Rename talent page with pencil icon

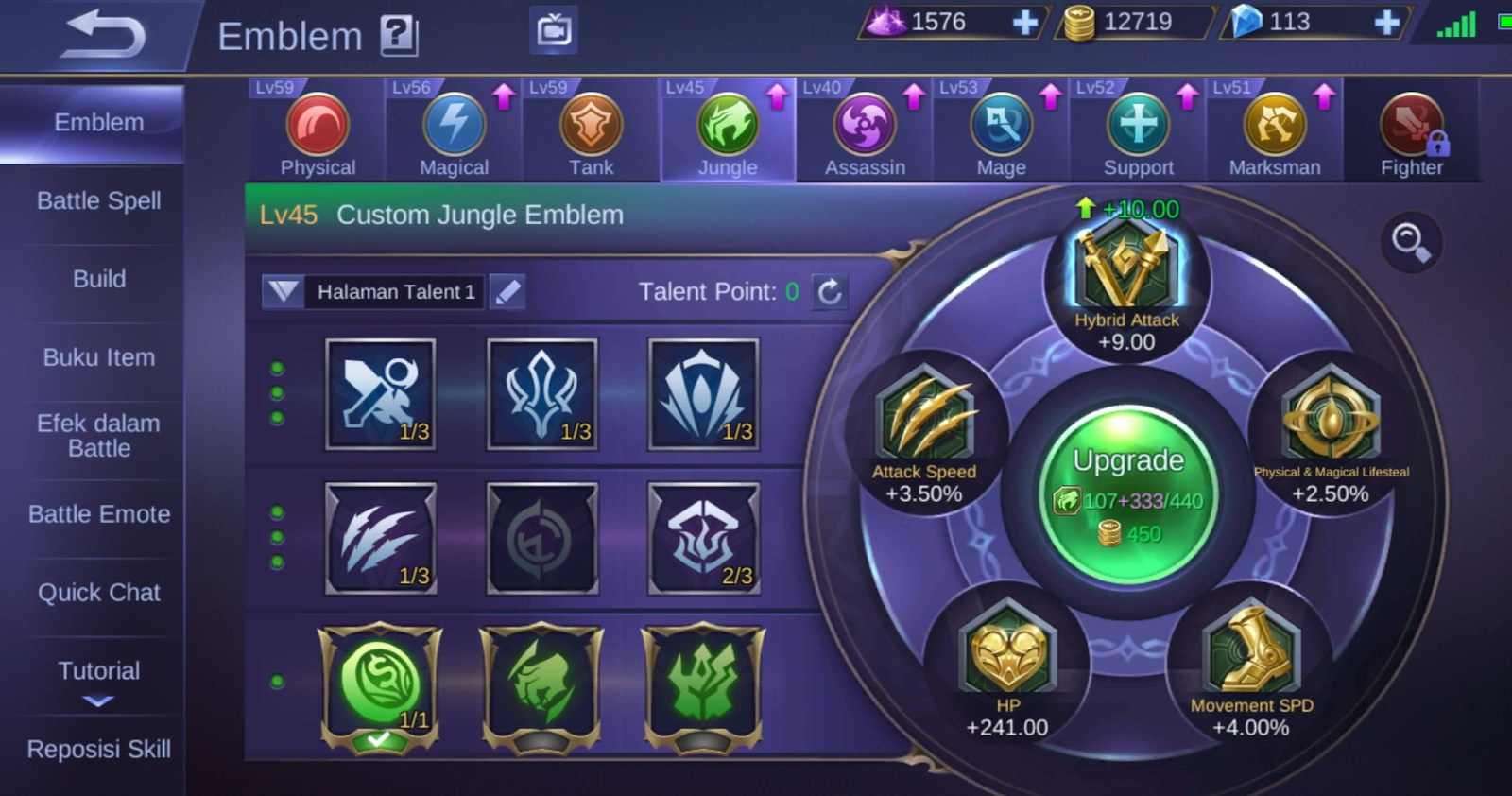pos(507,291)
